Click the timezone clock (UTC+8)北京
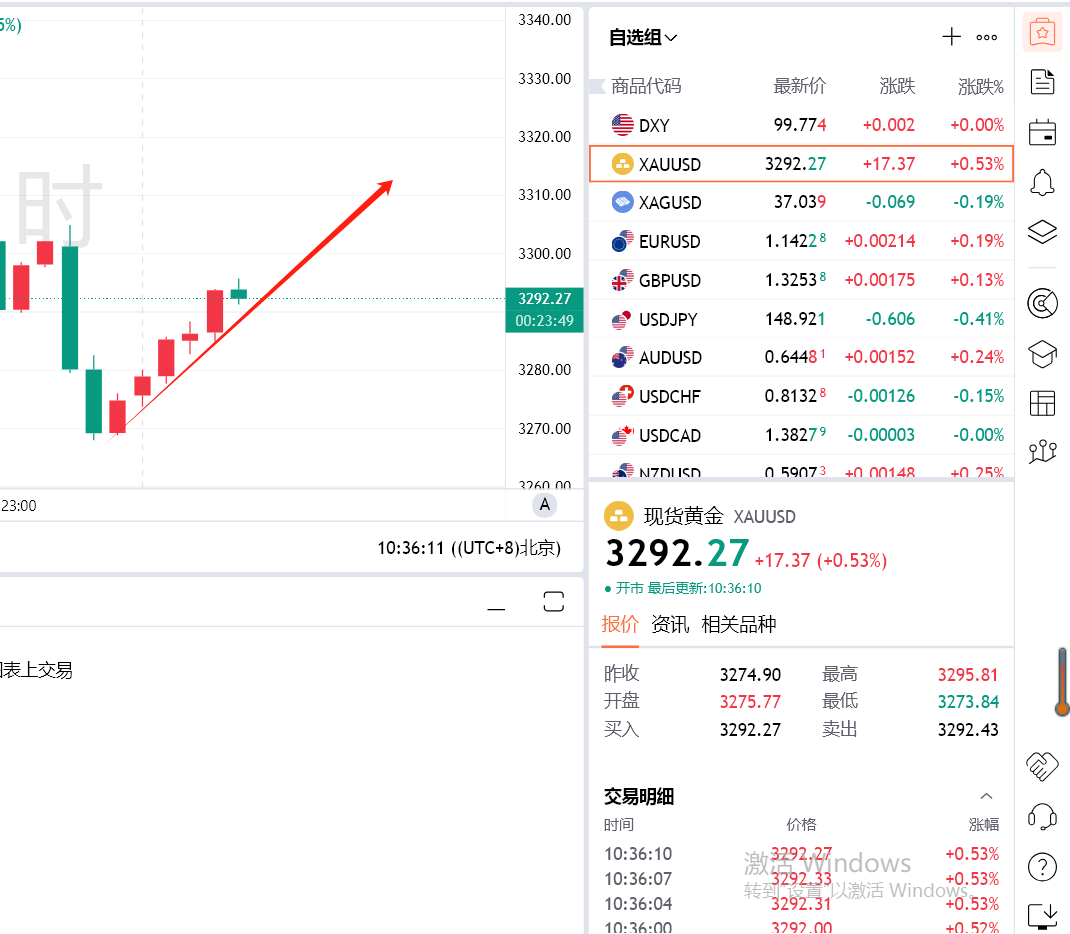1070x934 pixels. coord(469,548)
